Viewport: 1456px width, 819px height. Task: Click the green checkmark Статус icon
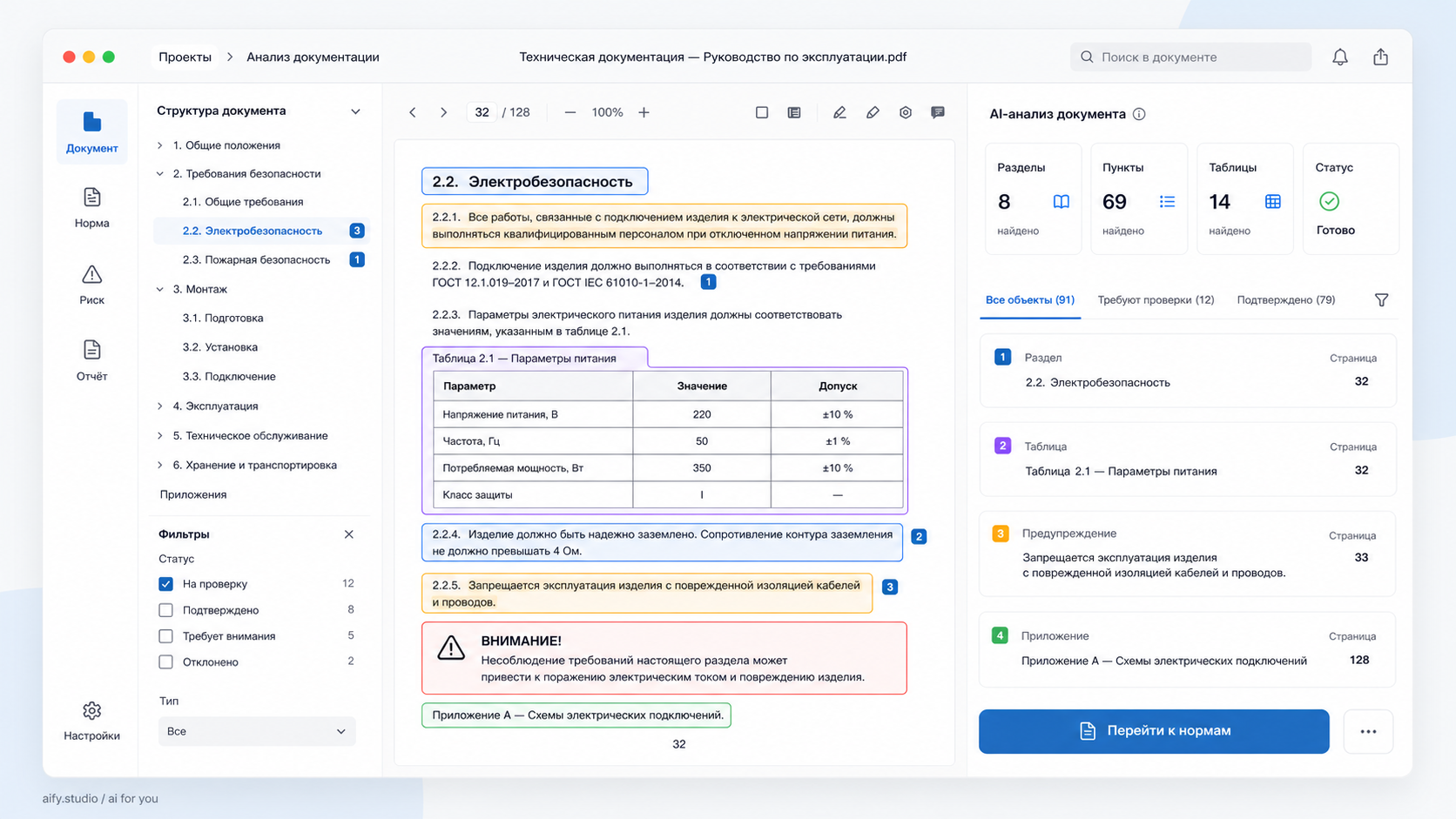pos(1329,202)
